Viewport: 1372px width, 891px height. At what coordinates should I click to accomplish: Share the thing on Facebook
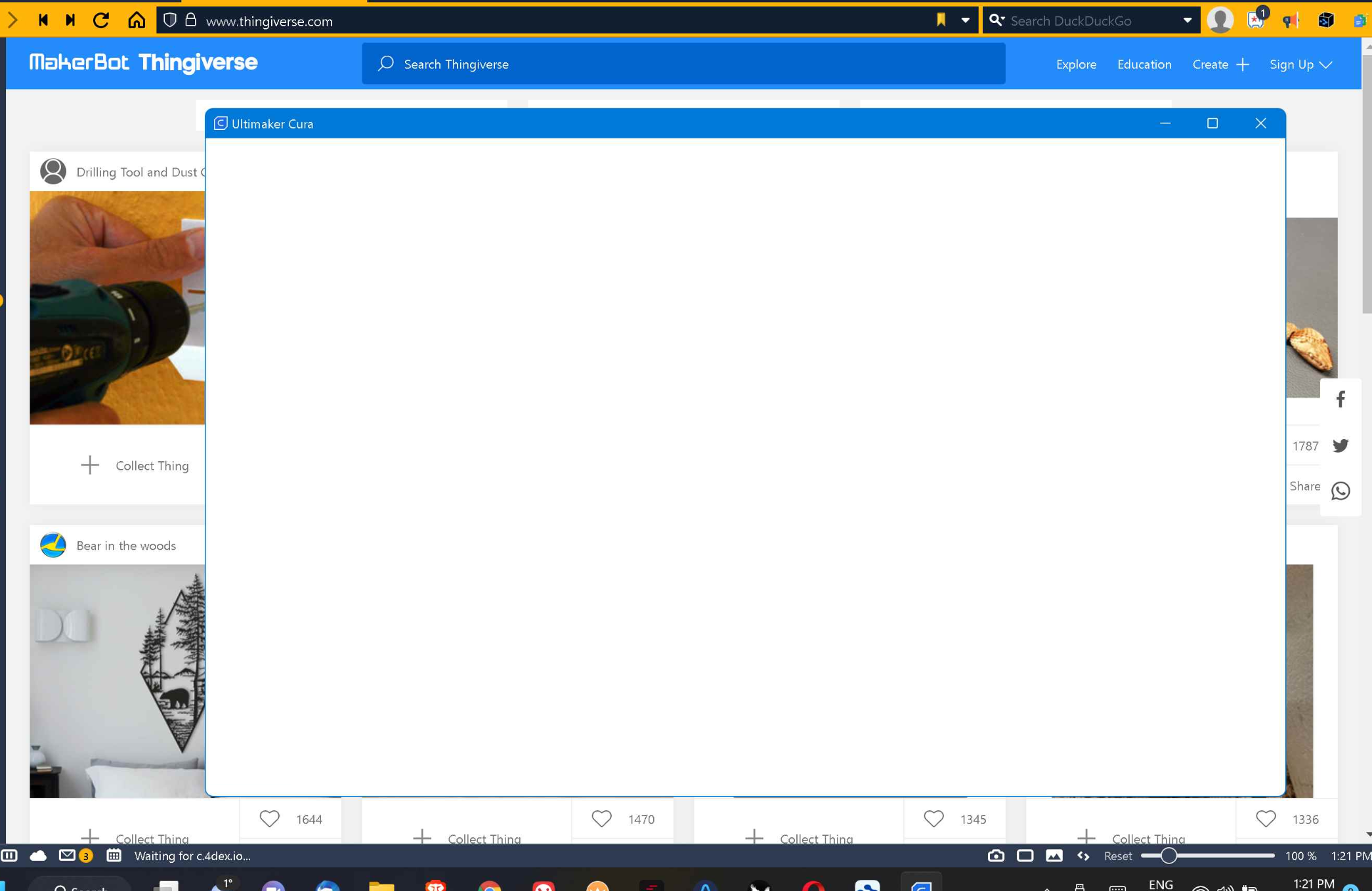point(1340,399)
